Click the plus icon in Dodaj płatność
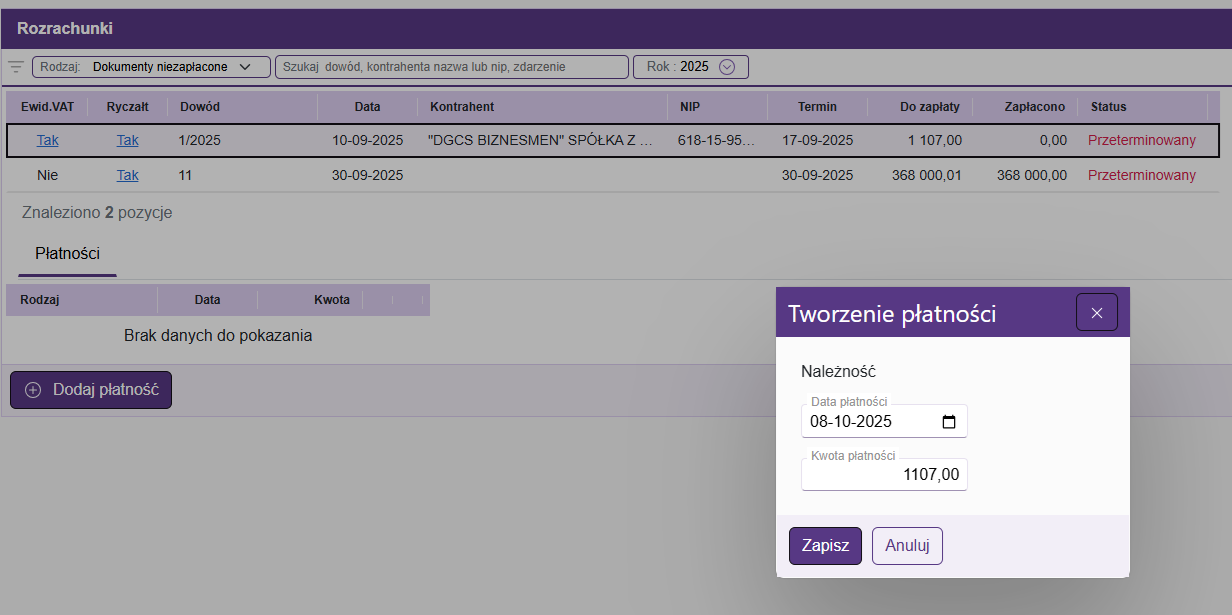The image size is (1232, 615). tap(33, 390)
